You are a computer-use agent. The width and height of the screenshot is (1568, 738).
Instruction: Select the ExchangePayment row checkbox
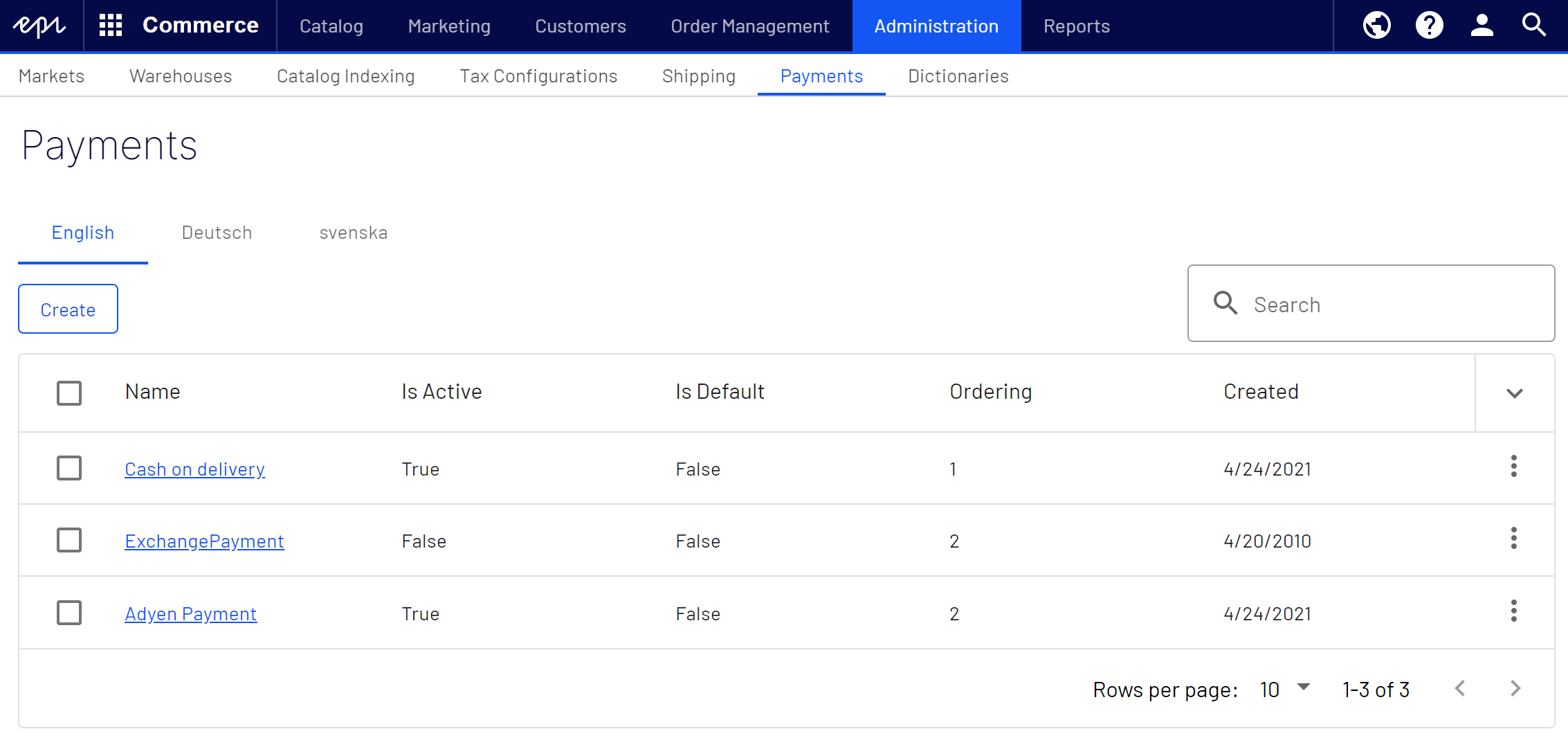coord(69,540)
